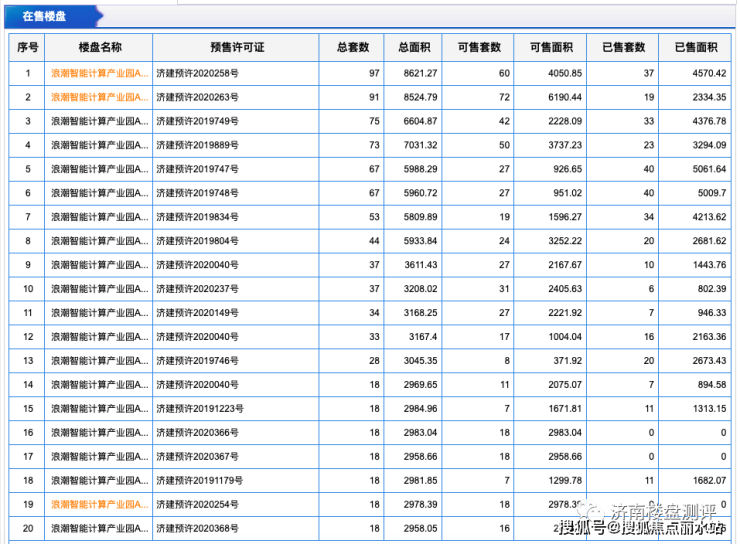Select permit 济建预许20191223号
Viewport: 740px width, 544px height.
point(200,409)
